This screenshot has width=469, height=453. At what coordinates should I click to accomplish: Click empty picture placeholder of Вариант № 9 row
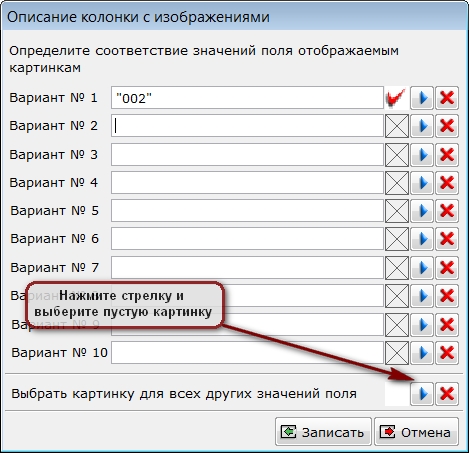pos(397,325)
